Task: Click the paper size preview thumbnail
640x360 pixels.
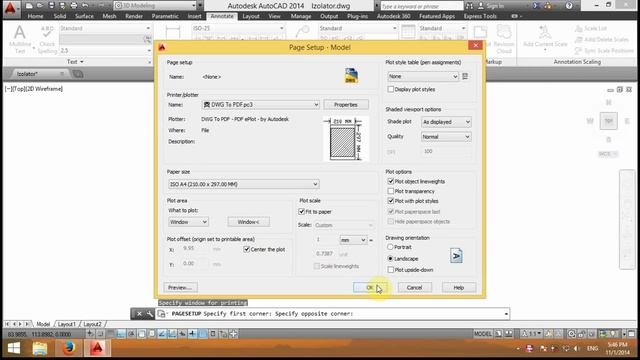Action: (x=346, y=139)
